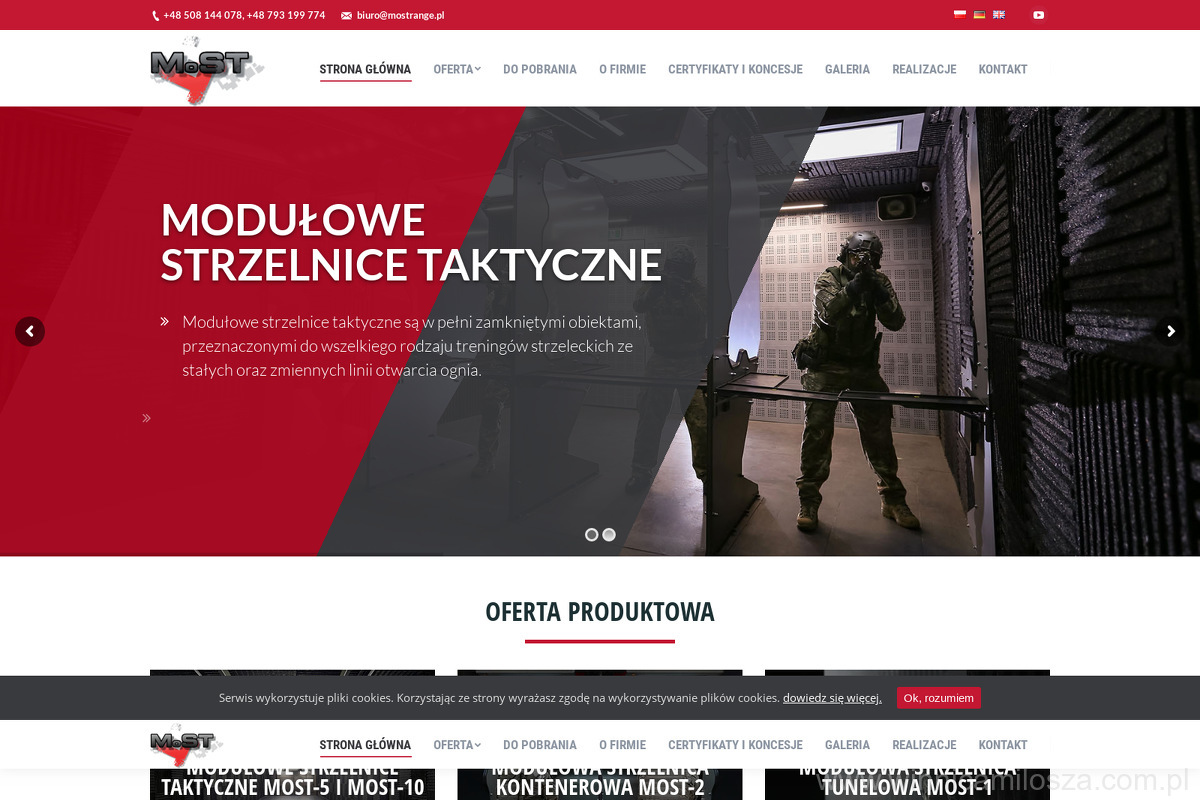Open the YouTube channel icon

click(1038, 15)
